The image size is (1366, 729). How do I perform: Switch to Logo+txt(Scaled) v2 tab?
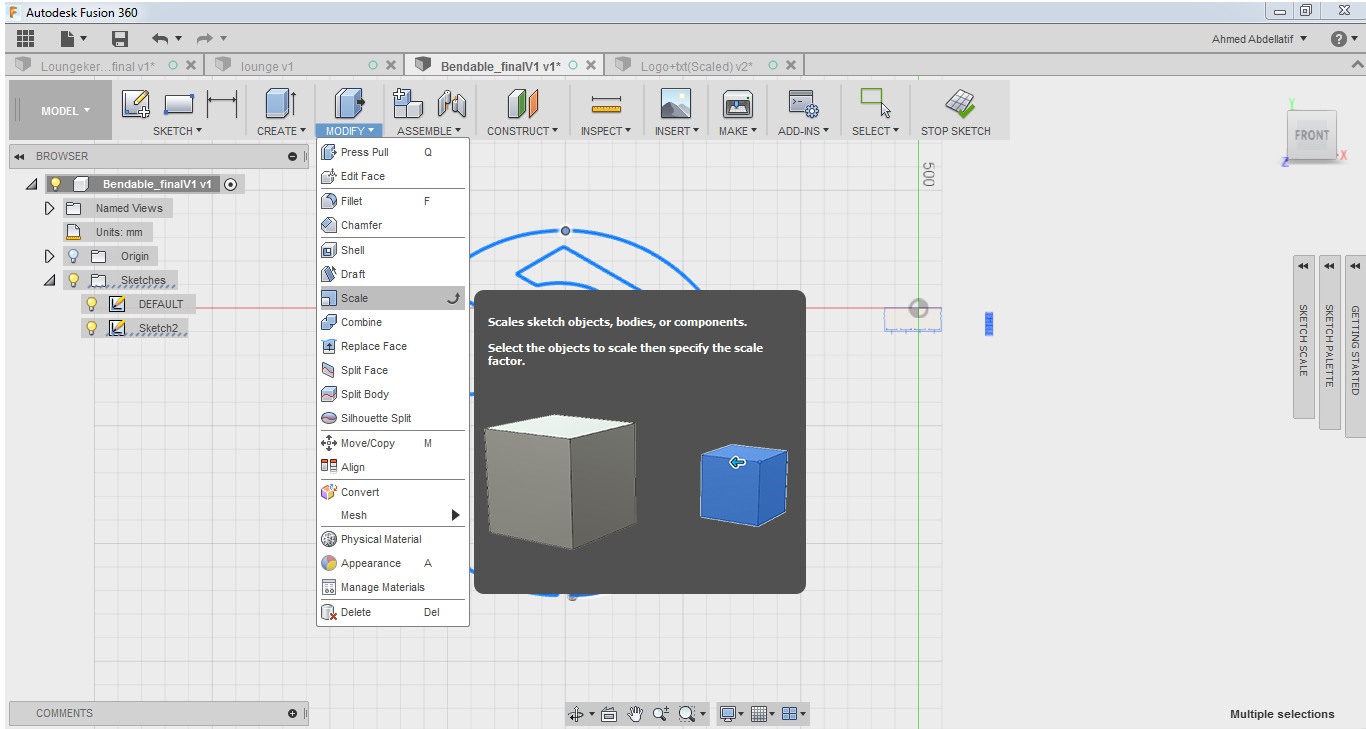tap(695, 66)
